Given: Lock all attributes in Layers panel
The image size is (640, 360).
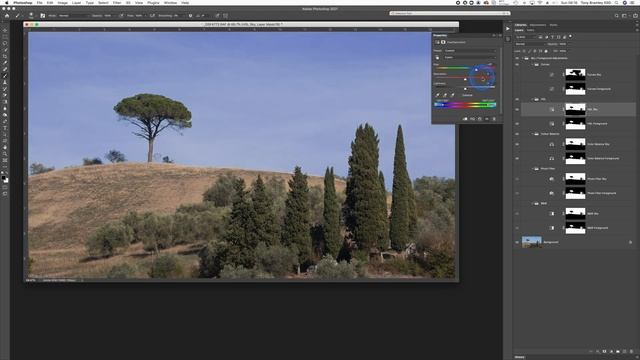Looking at the screenshot, I should point(546,51).
